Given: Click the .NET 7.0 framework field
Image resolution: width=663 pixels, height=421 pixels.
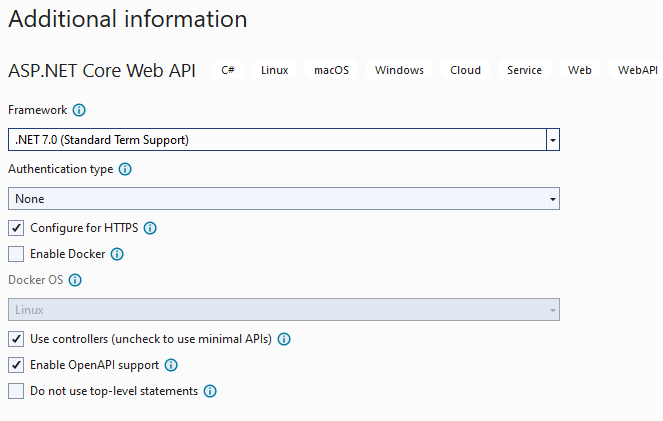Looking at the screenshot, I should click(x=276, y=140).
